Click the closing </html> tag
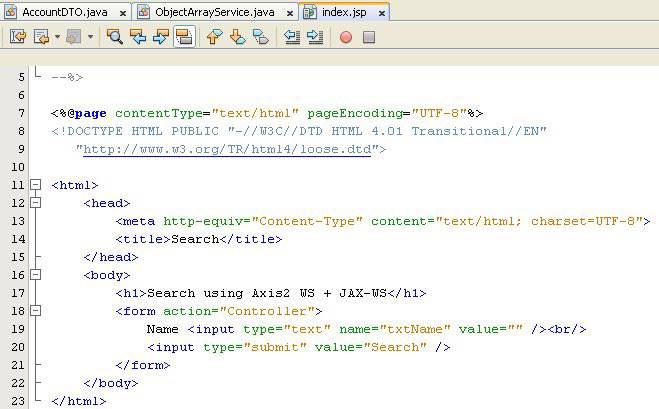 pos(79,401)
